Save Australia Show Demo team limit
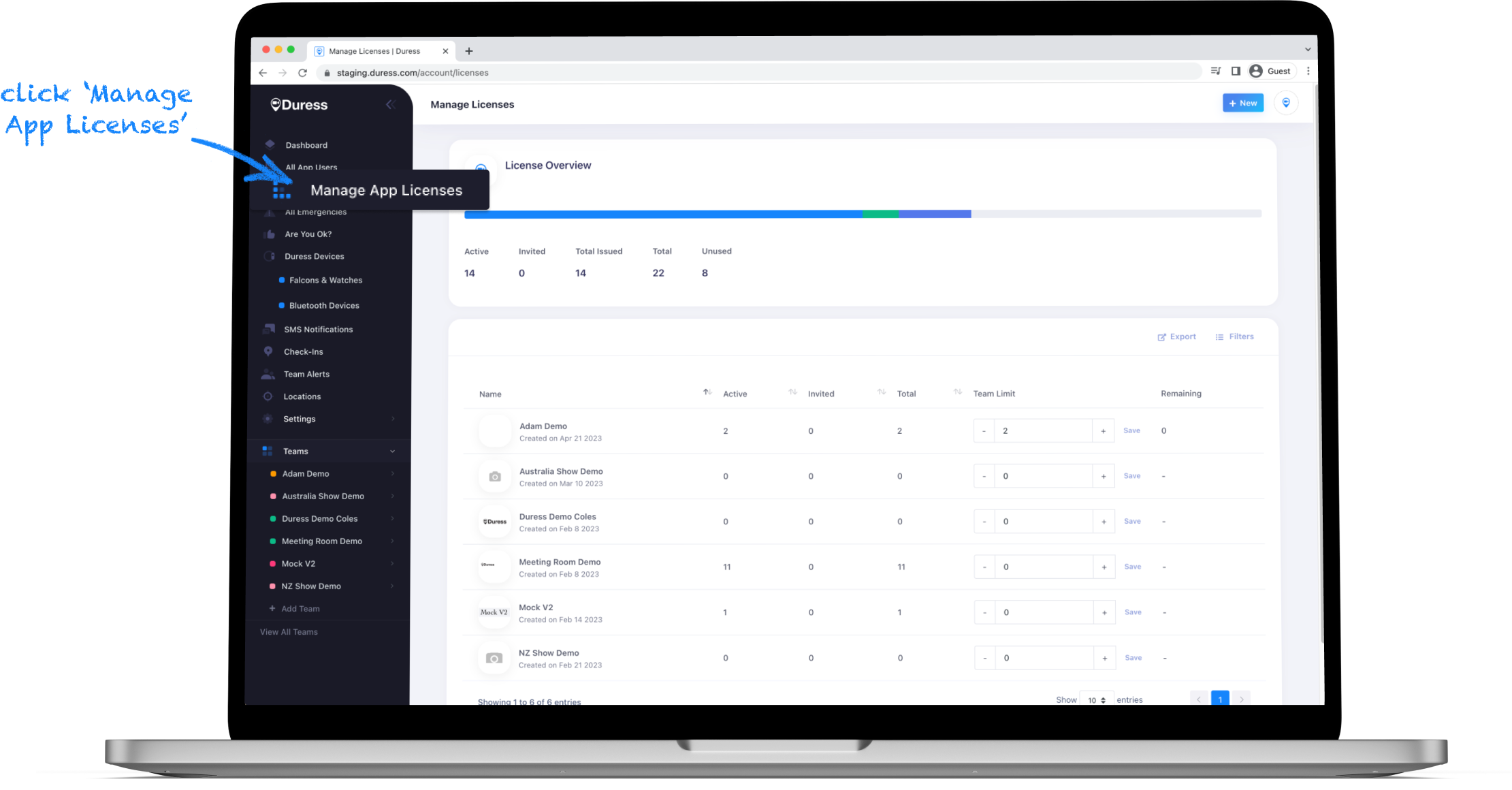1512x790 pixels. click(x=1132, y=476)
